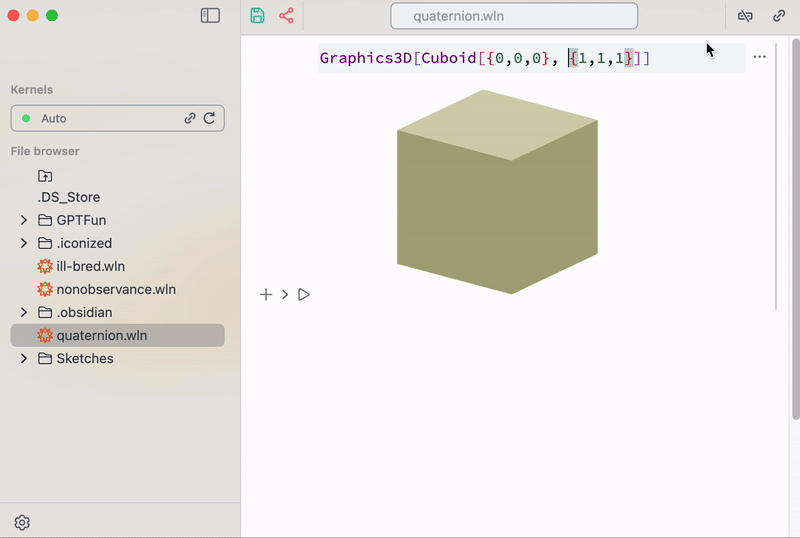Screen dimensions: 800x538
Task: Expand the GPTFun folder
Action: tap(23, 220)
